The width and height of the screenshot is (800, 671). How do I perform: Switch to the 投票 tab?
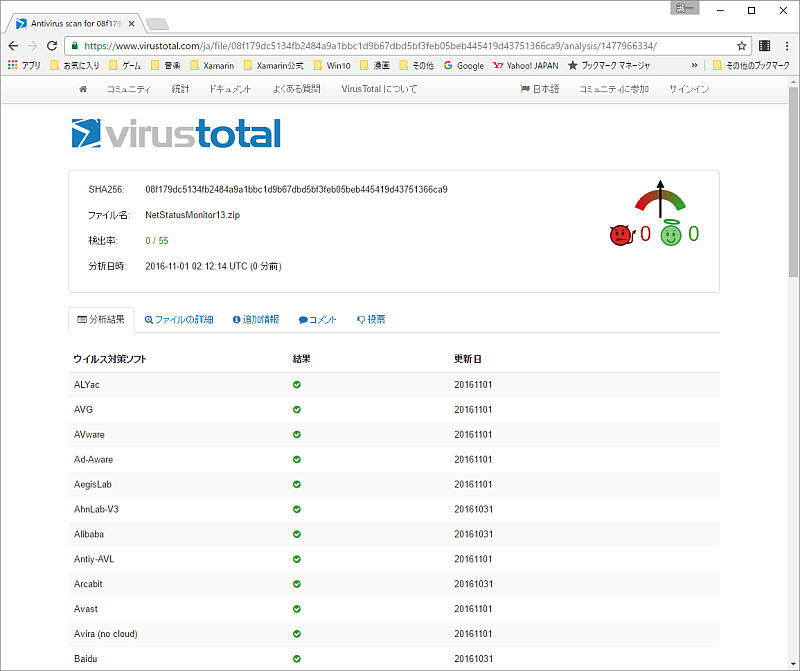pyautogui.click(x=371, y=320)
